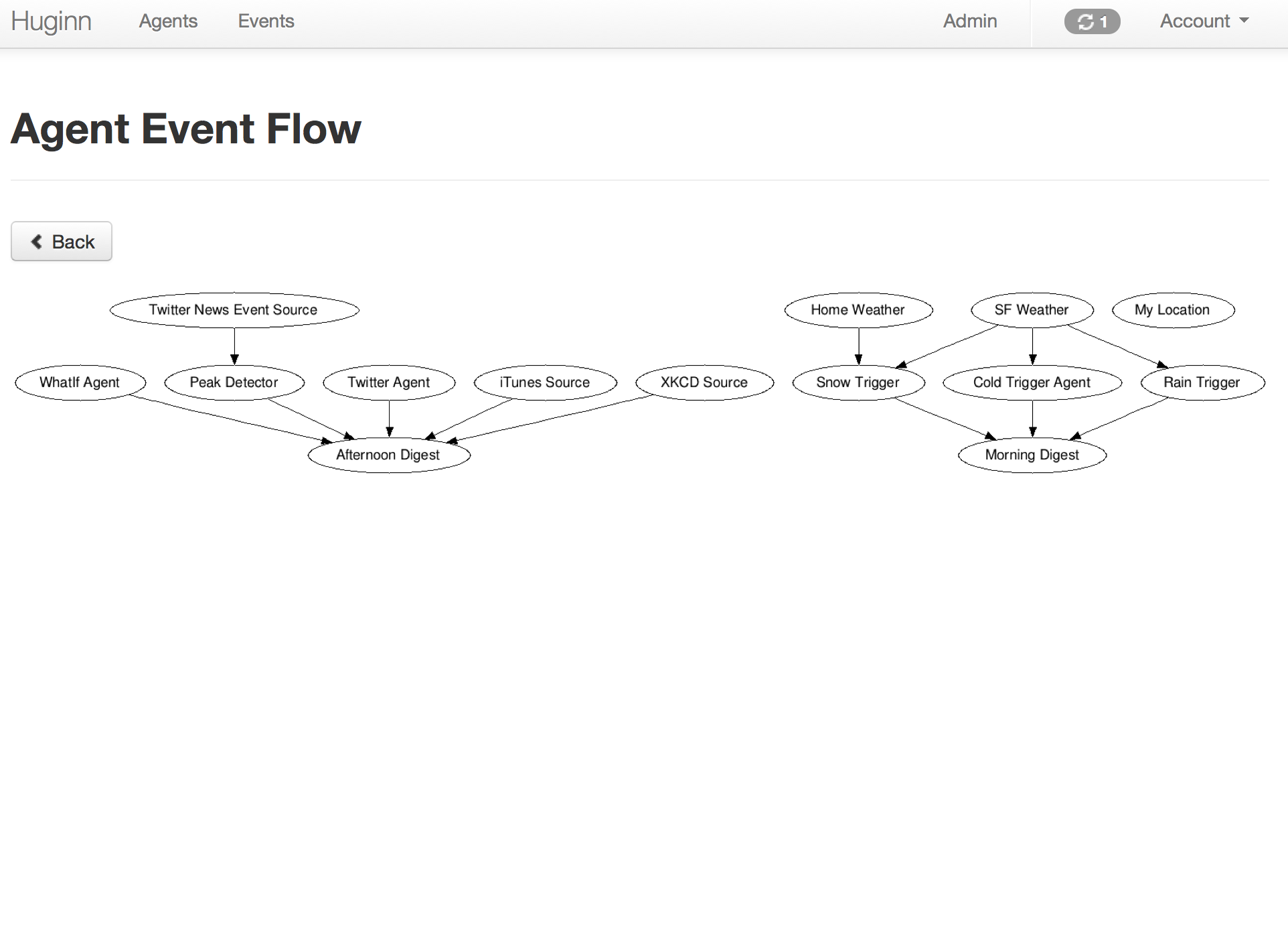1288x927 pixels.
Task: Click the Rain Trigger agent node
Action: point(1200,382)
